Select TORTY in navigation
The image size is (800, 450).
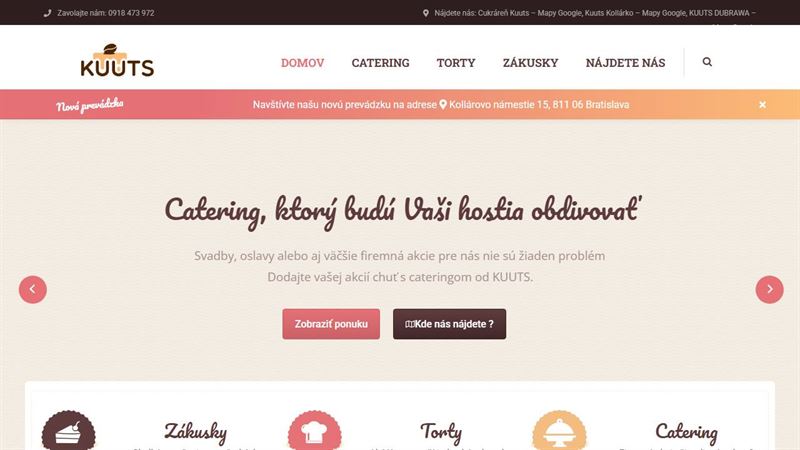click(x=456, y=63)
